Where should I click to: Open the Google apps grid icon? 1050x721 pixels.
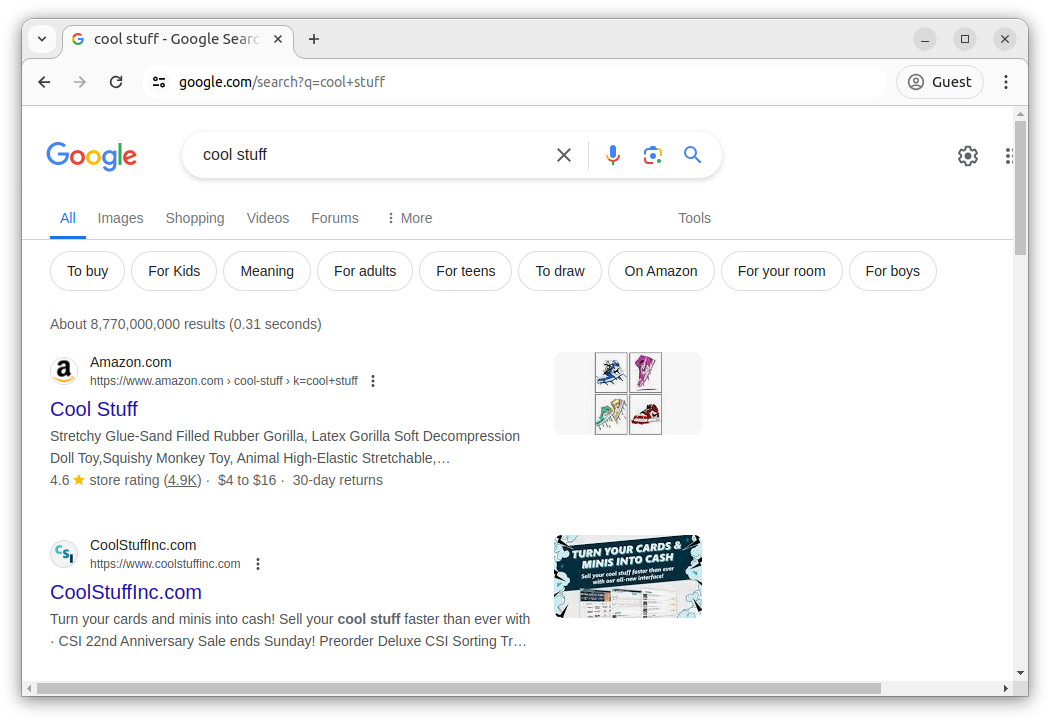pyautogui.click(x=1008, y=156)
